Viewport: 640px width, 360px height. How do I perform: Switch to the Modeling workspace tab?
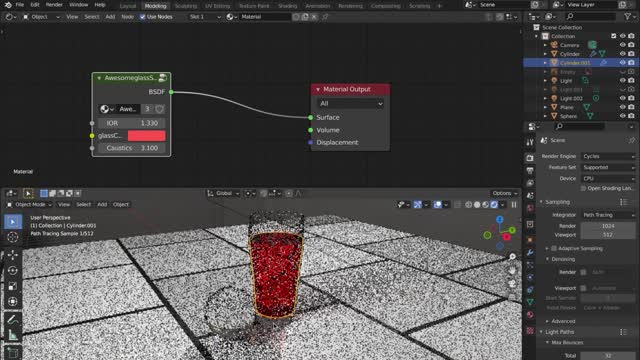pos(156,6)
